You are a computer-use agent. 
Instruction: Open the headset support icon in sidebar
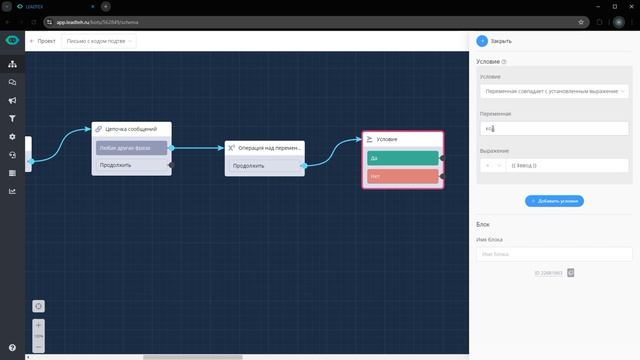coord(12,155)
